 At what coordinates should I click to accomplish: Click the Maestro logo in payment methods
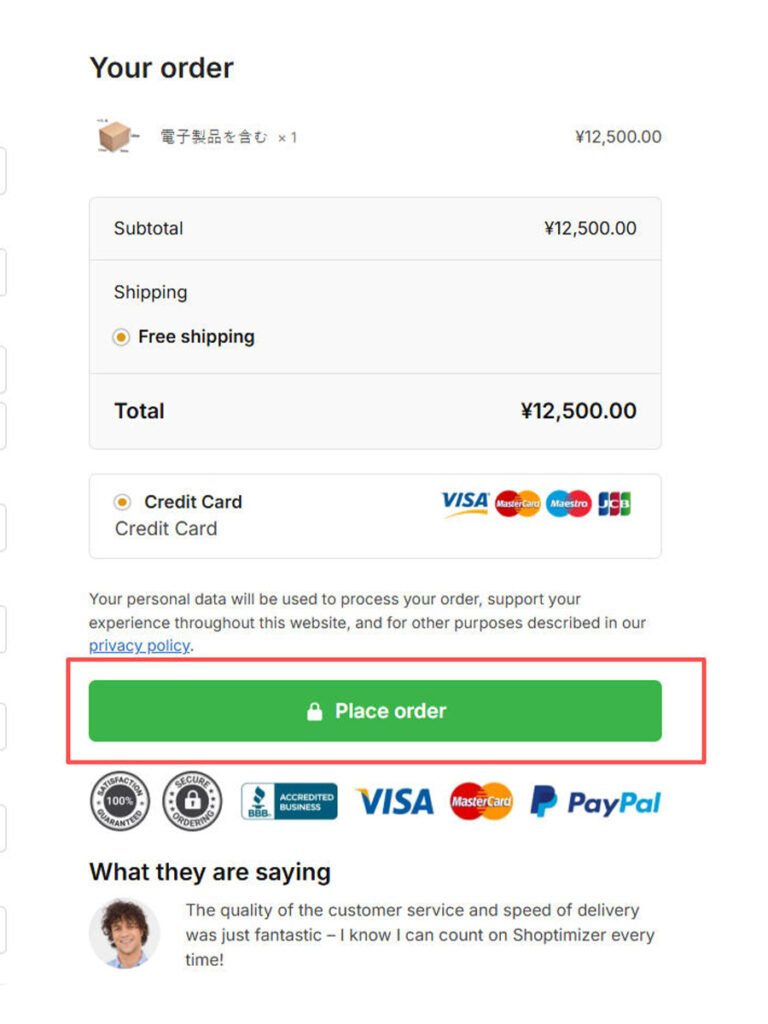[569, 504]
